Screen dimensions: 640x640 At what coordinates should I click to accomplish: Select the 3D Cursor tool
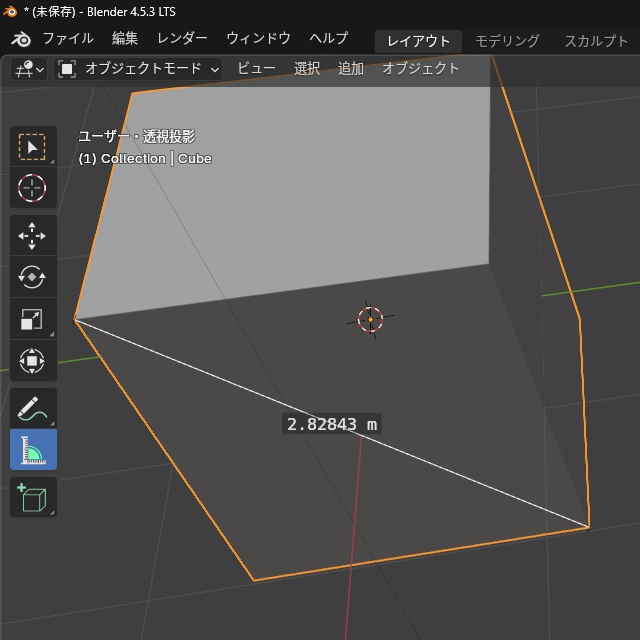[x=33, y=188]
